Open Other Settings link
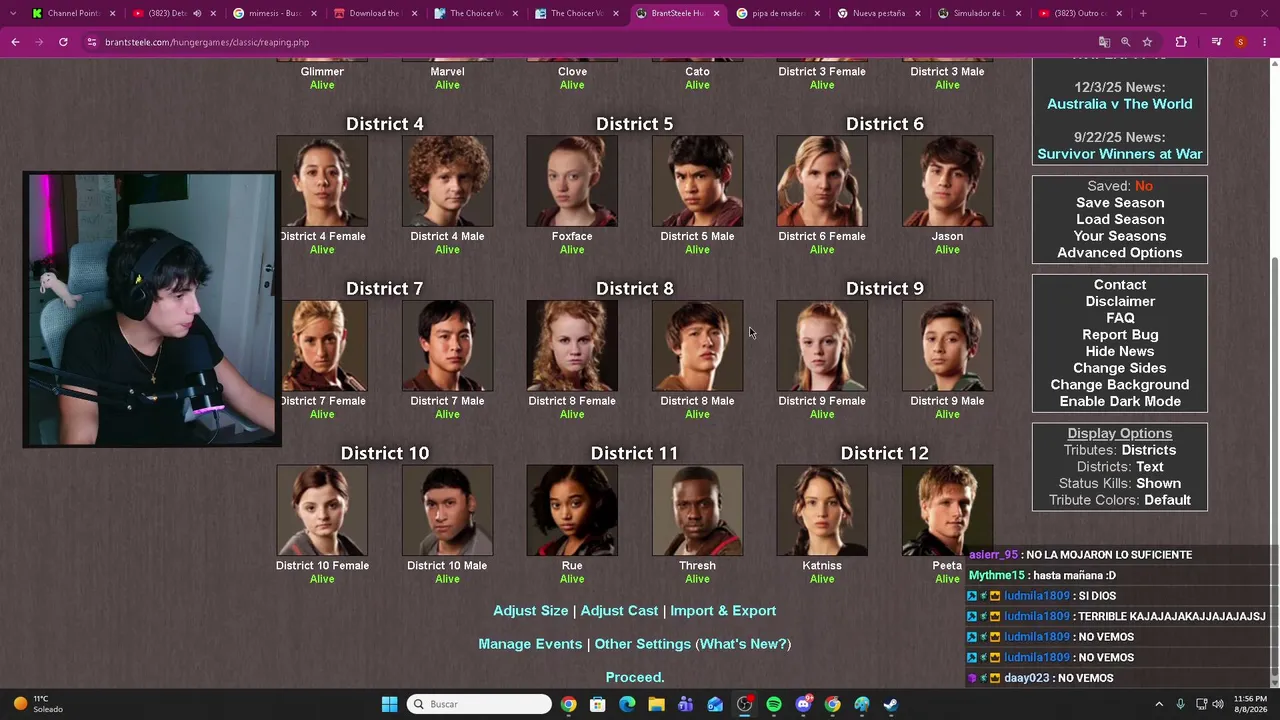The height and width of the screenshot is (720, 1280). [x=643, y=644]
